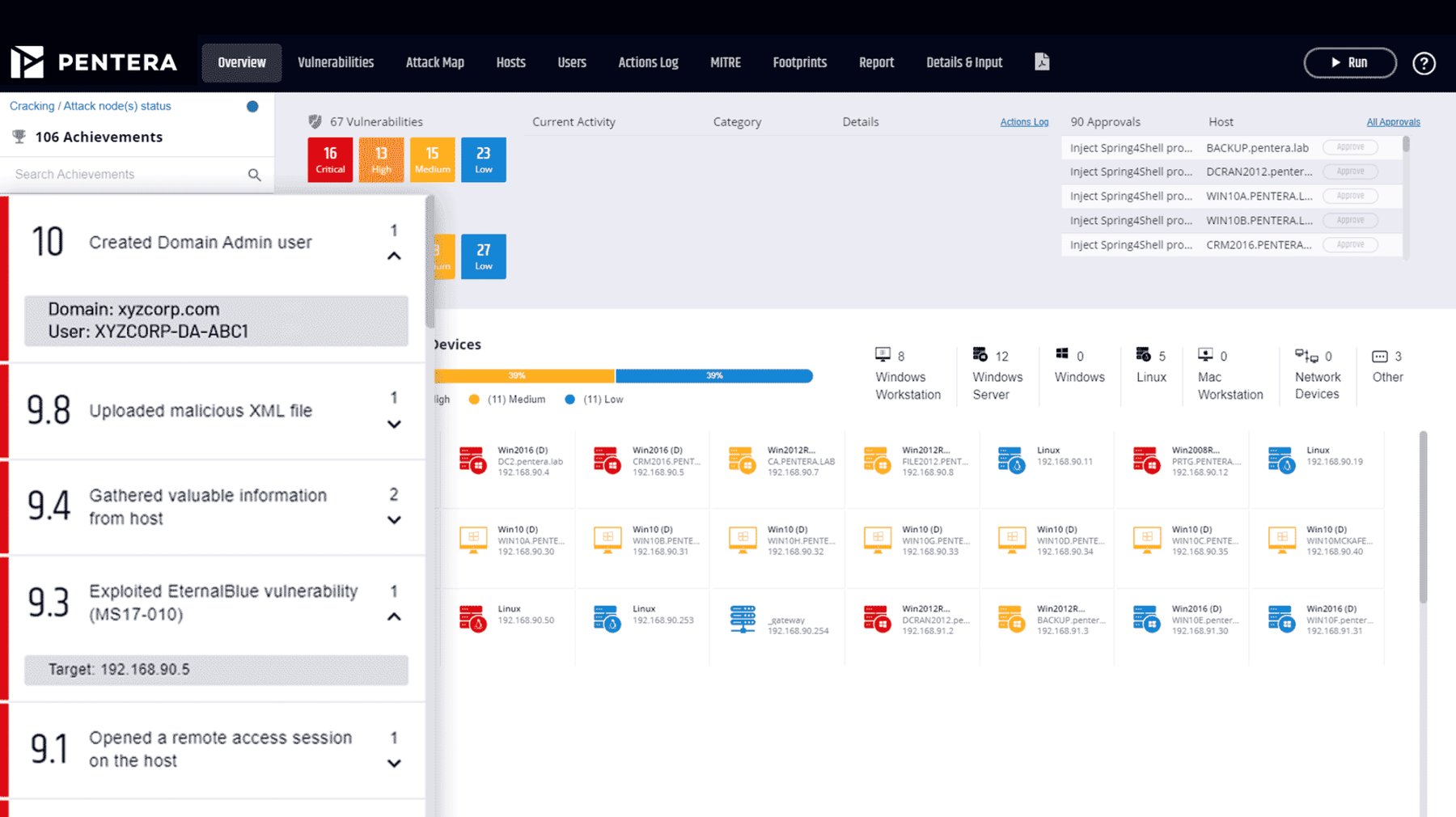Image resolution: width=1456 pixels, height=817 pixels.
Task: Open the PRTG.PENTERA host icon
Action: pos(1146,459)
